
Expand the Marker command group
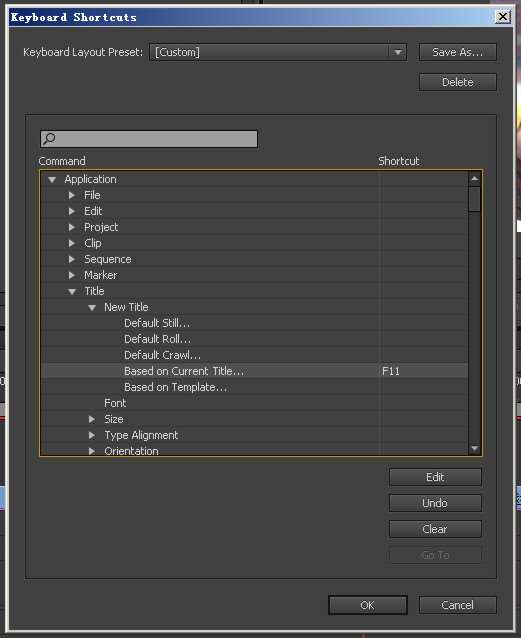coord(72,275)
